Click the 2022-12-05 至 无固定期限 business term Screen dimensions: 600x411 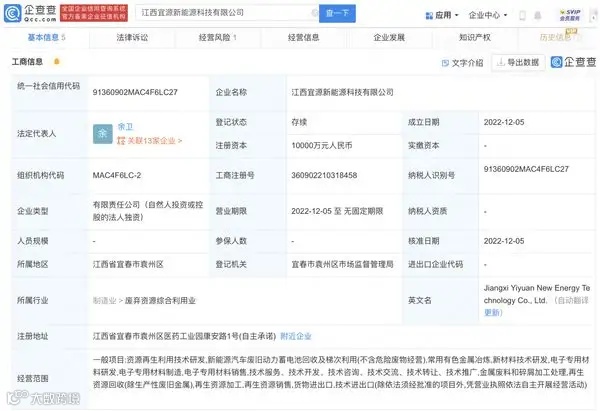[337, 211]
